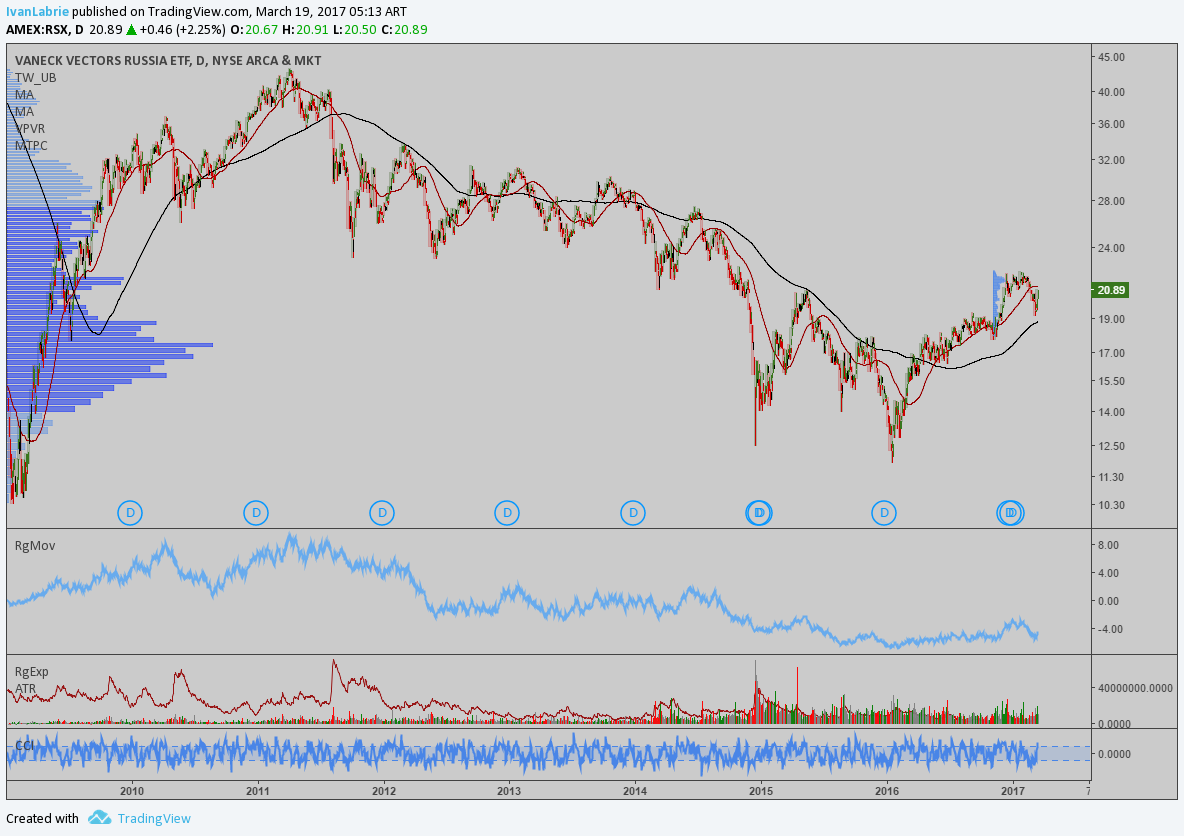This screenshot has height=836, width=1184.
Task: Click the +0.46 (+2.25%) change value
Action: click(183, 29)
